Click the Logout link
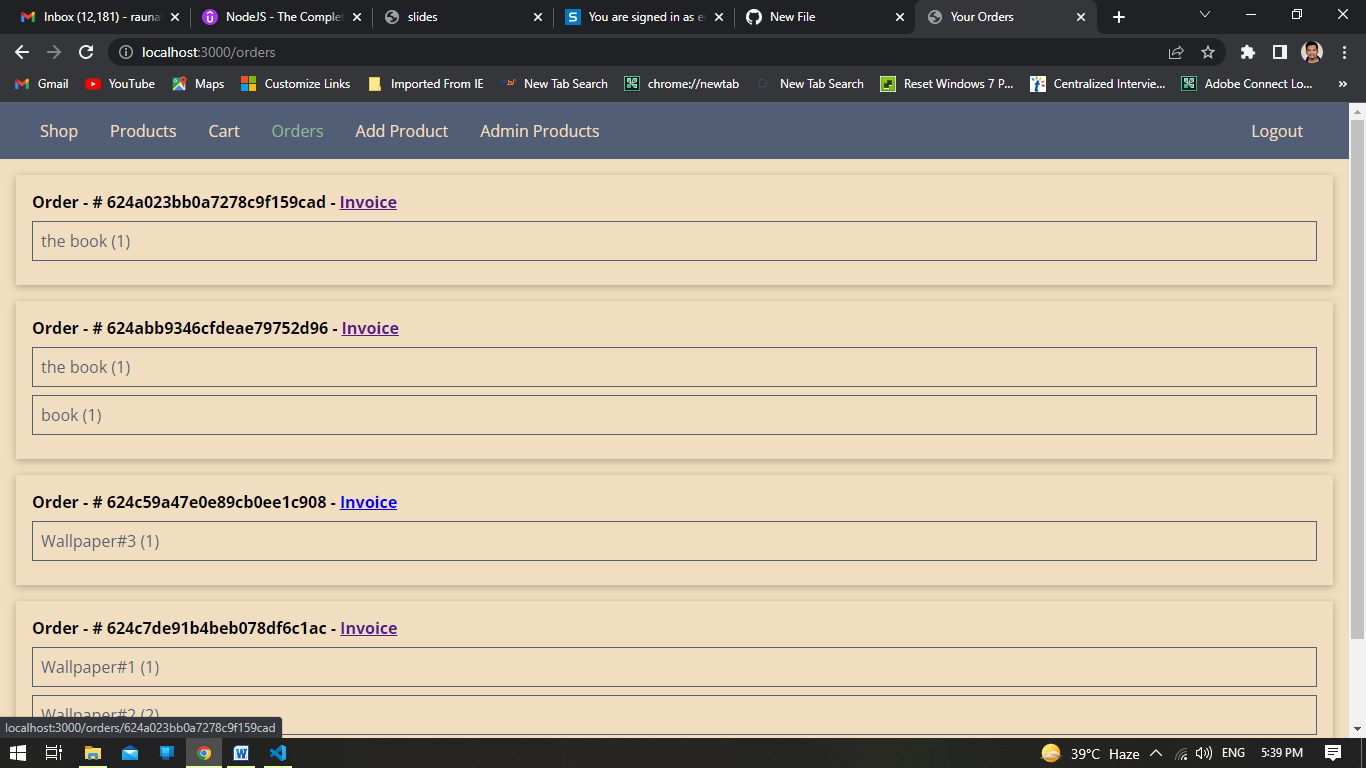This screenshot has width=1366, height=768. coord(1277,131)
